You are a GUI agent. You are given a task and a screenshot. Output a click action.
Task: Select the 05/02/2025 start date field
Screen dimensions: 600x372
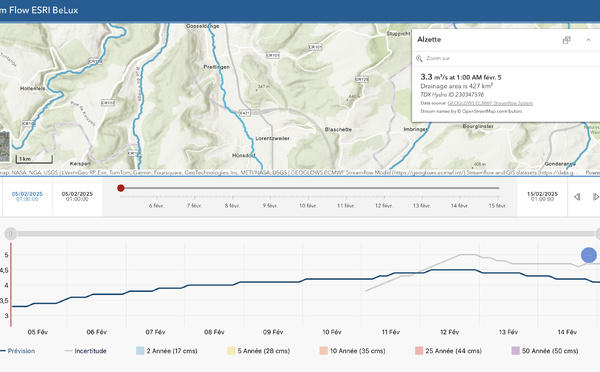(x=27, y=196)
